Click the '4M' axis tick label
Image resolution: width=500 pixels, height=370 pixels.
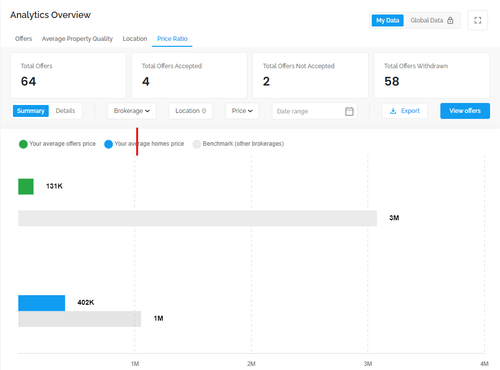coord(484,364)
